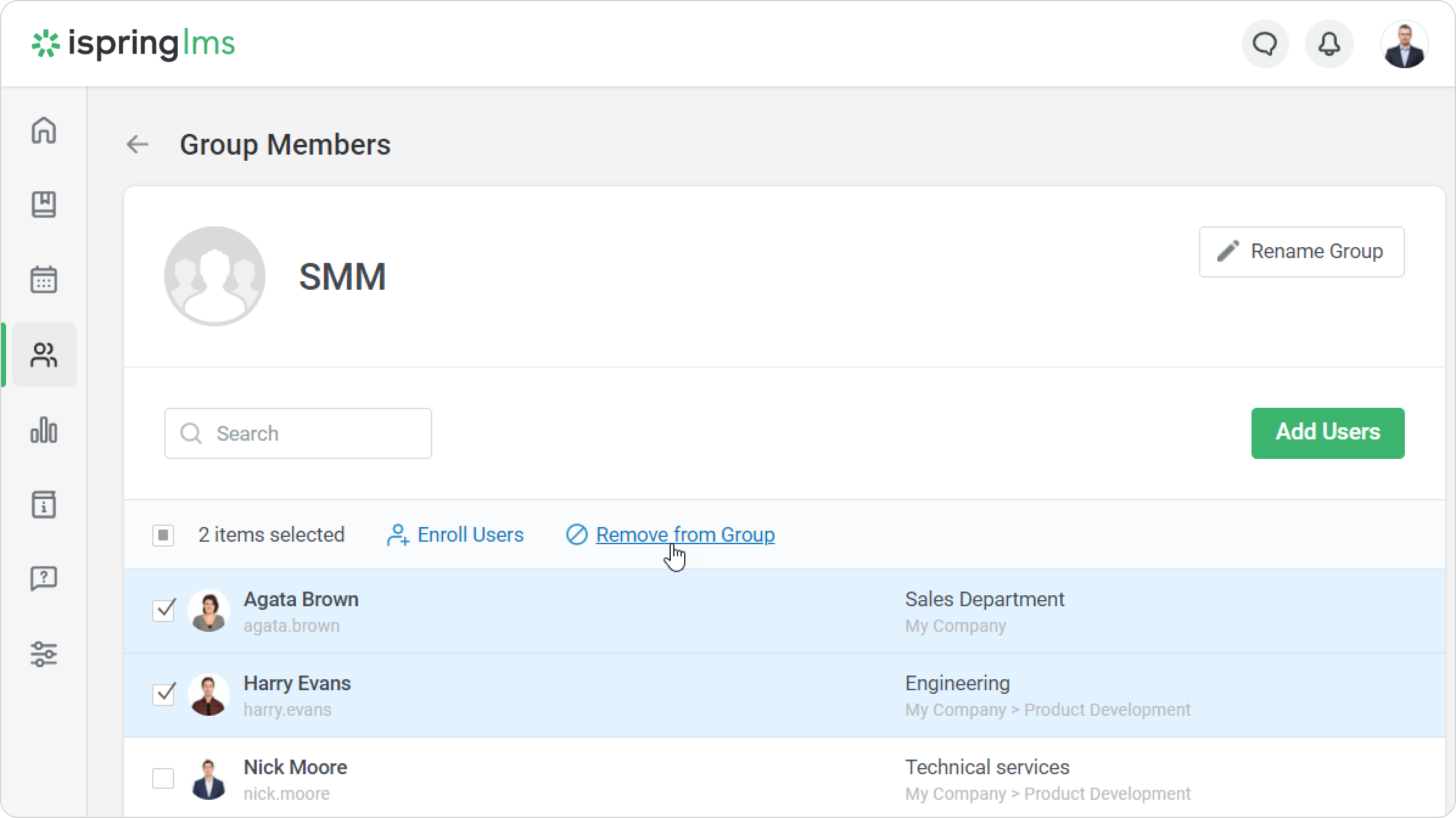Open the Learning content book icon

coord(44,204)
